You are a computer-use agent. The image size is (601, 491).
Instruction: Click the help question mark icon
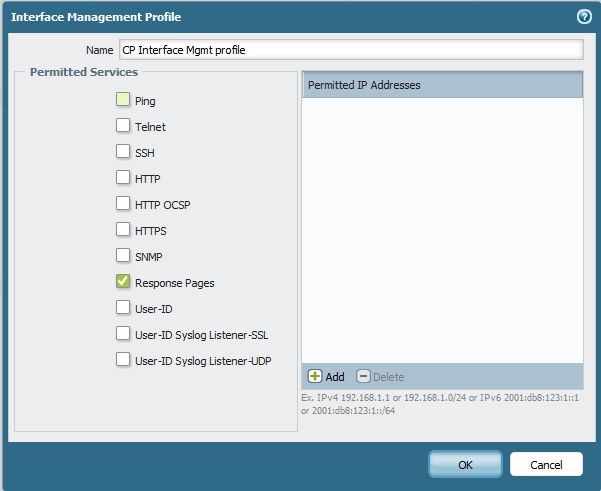tap(584, 17)
